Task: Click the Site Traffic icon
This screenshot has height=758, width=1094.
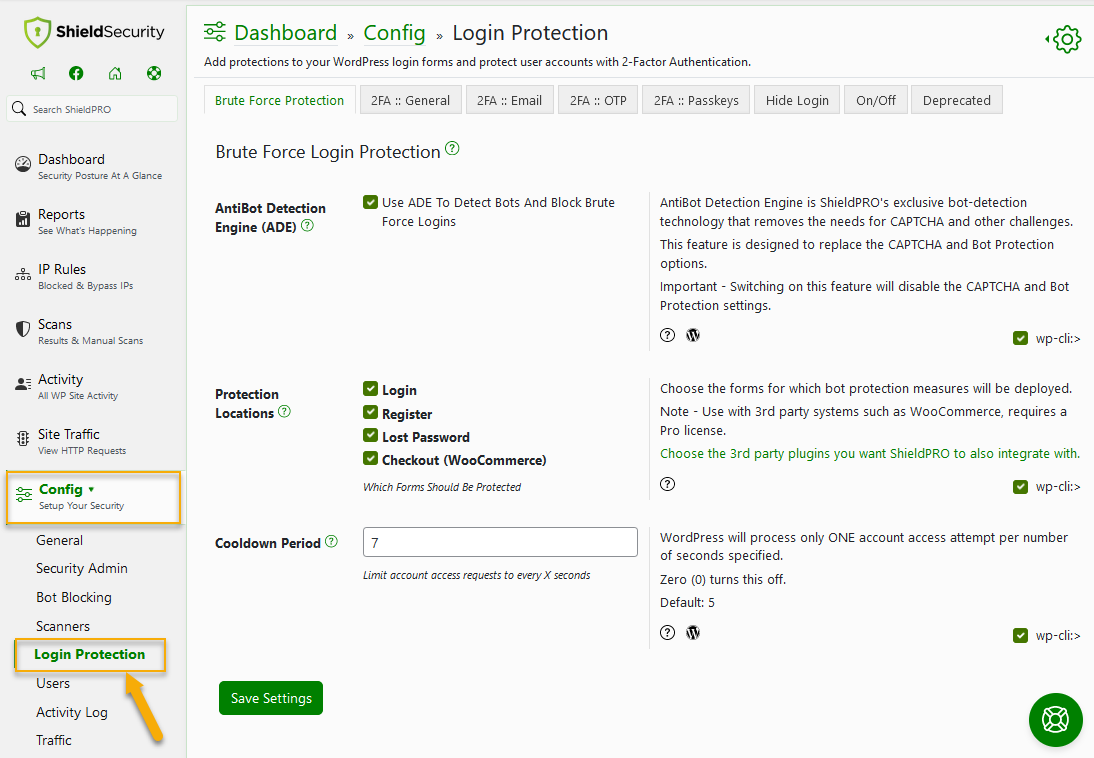Action: (x=23, y=438)
